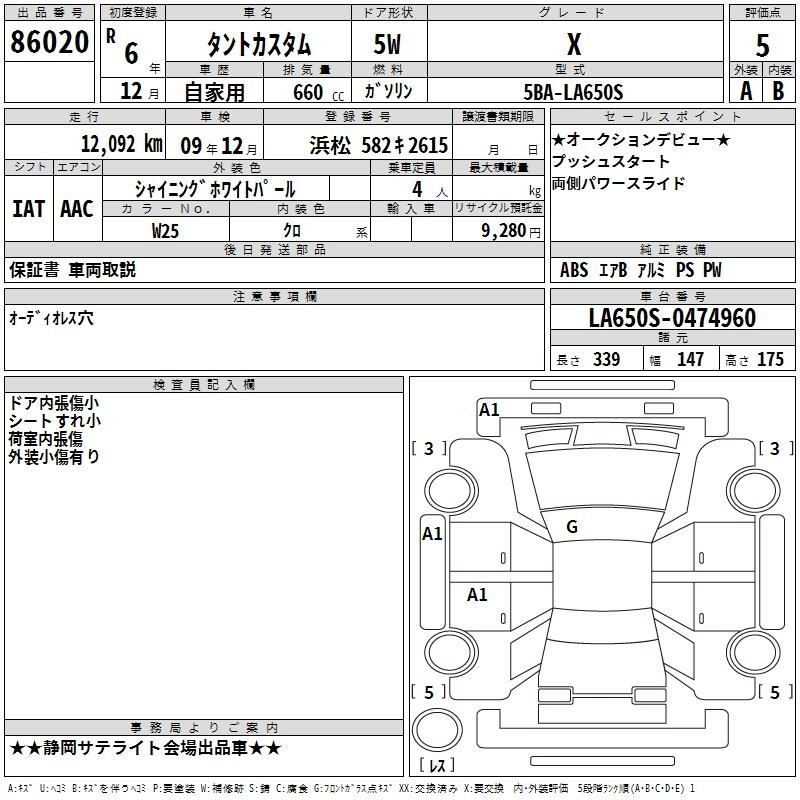800x800 pixels.
Task: Select the A1 mark at the diagram's top
Action: coord(489,409)
